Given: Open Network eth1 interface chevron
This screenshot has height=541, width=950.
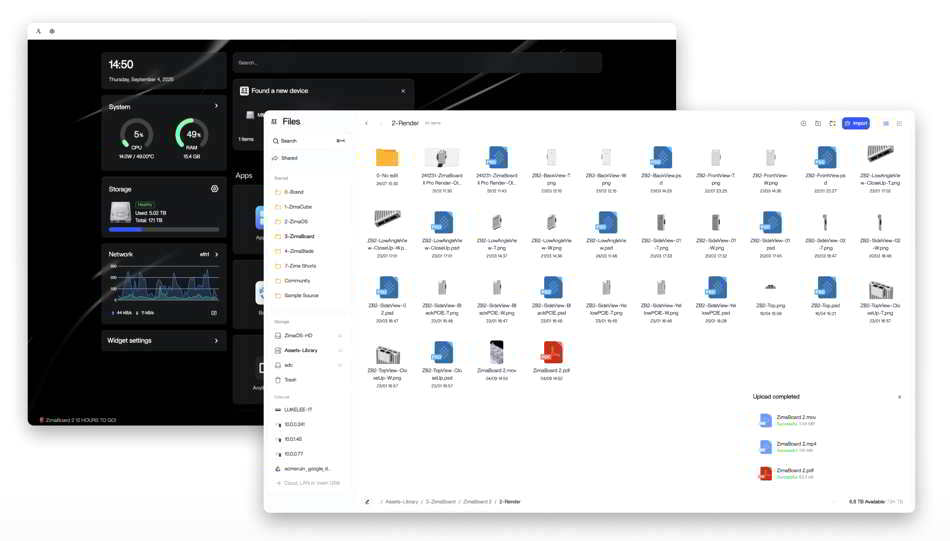Looking at the screenshot, I should [x=216, y=254].
